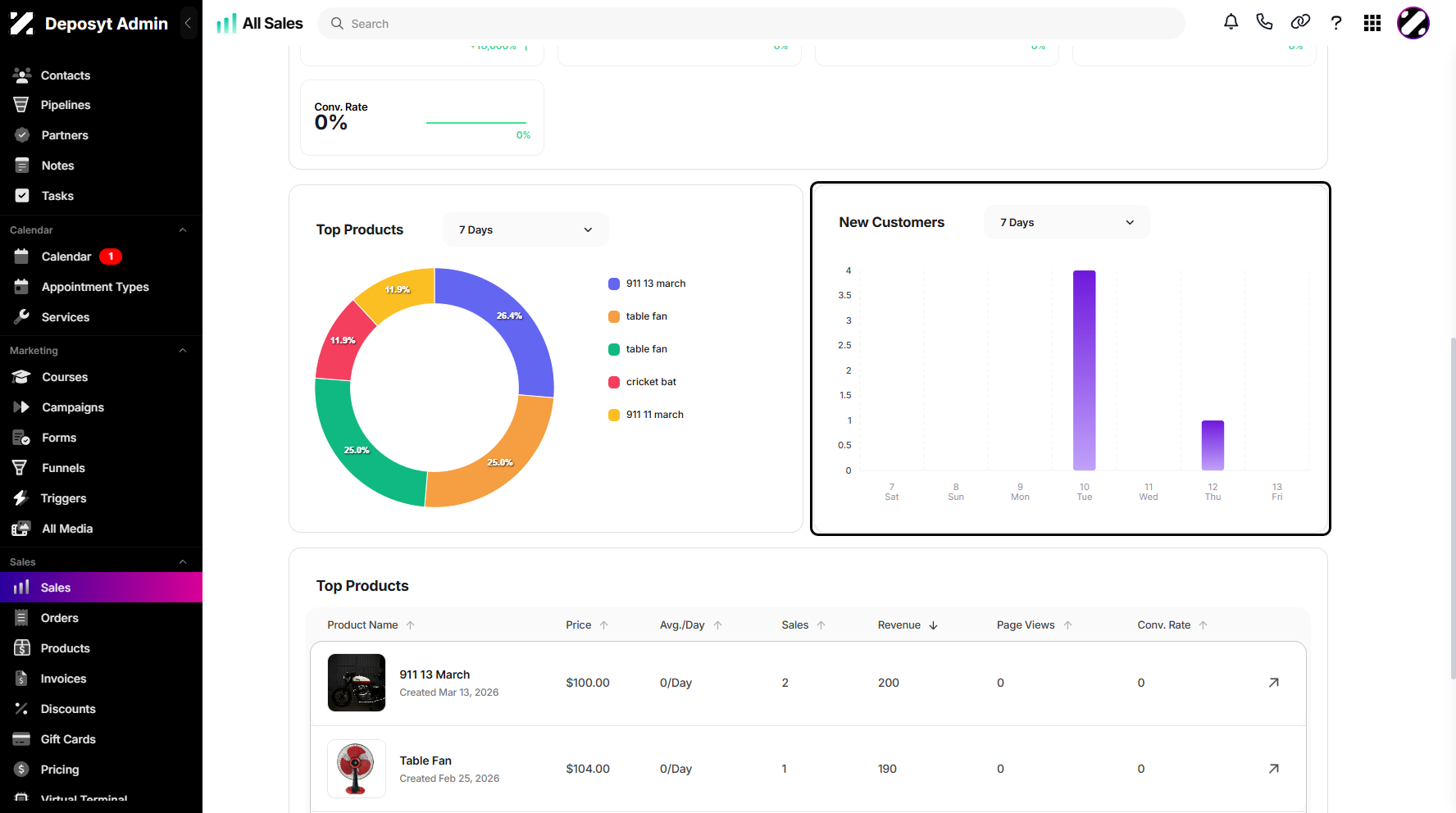Open the user profile avatar
This screenshot has height=813, width=1456.
coord(1413,23)
